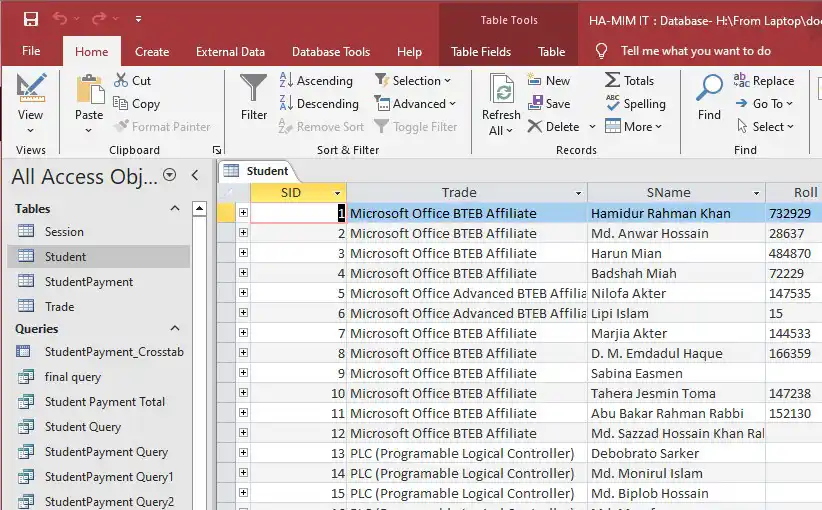Sort records Descending
This screenshot has width=822, height=510.
[319, 104]
